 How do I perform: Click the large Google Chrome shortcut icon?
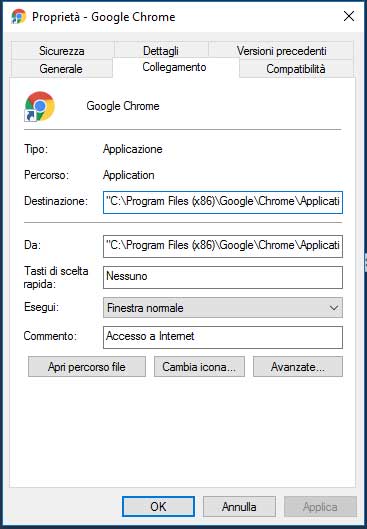[x=39, y=106]
